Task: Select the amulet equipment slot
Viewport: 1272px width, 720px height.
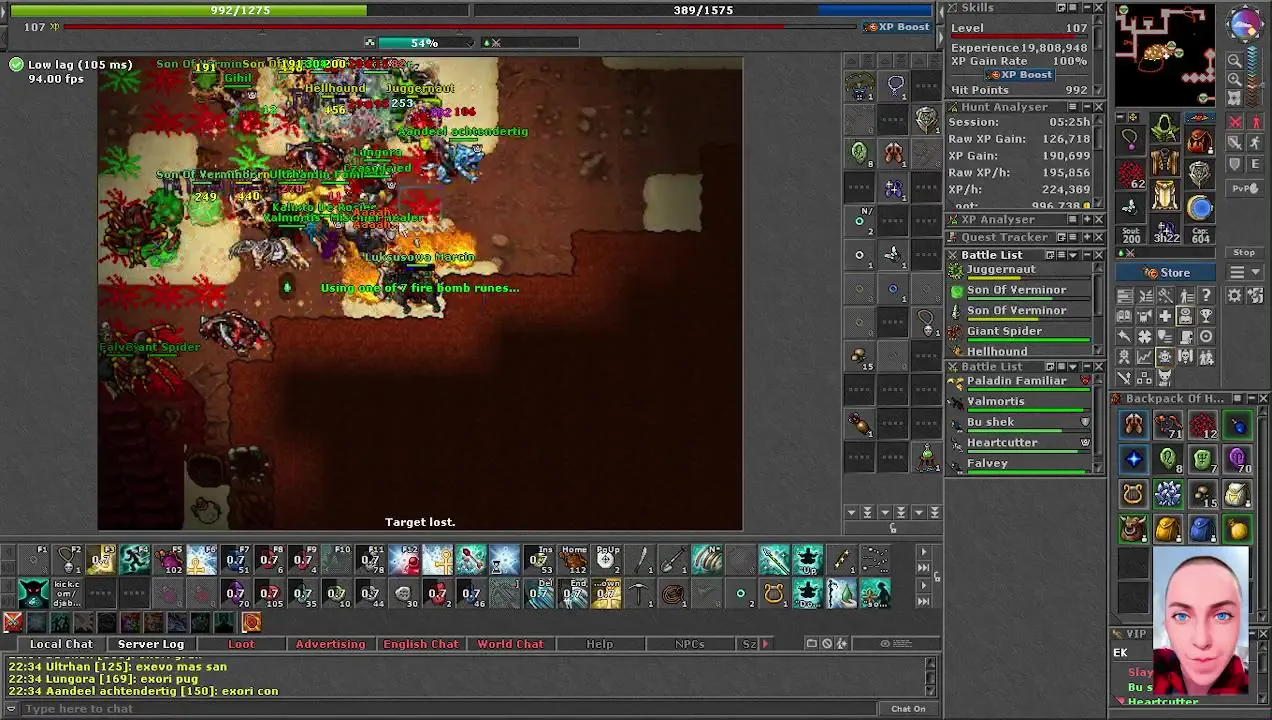Action: click(1130, 139)
